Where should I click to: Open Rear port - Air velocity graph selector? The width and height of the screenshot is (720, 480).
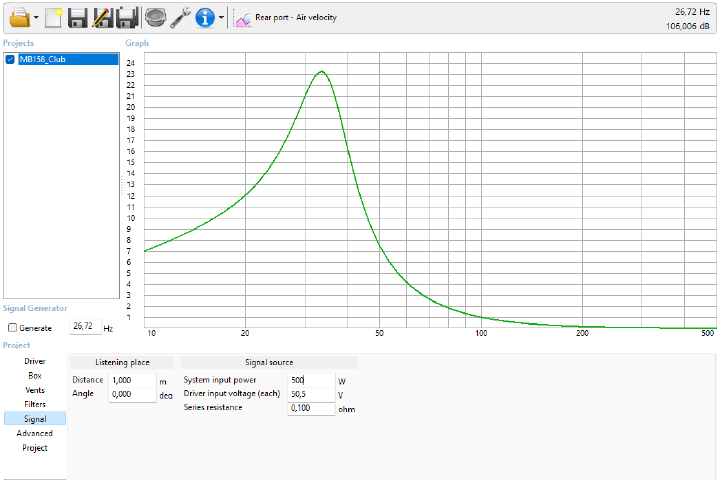[296, 17]
